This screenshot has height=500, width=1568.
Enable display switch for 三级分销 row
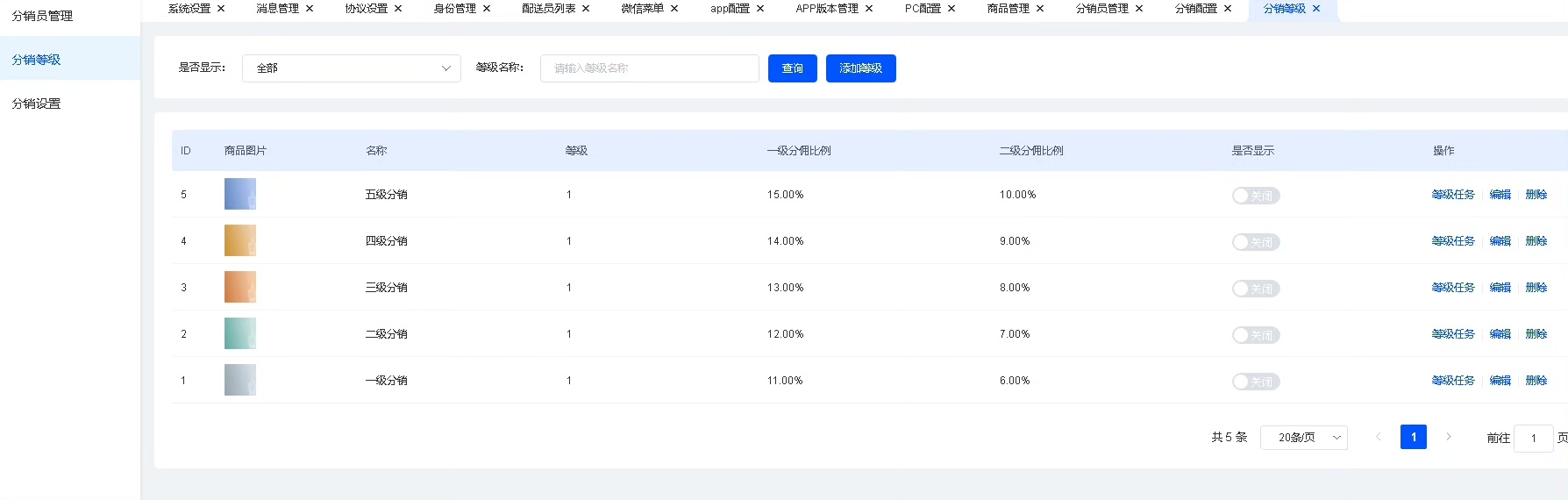coord(1255,289)
